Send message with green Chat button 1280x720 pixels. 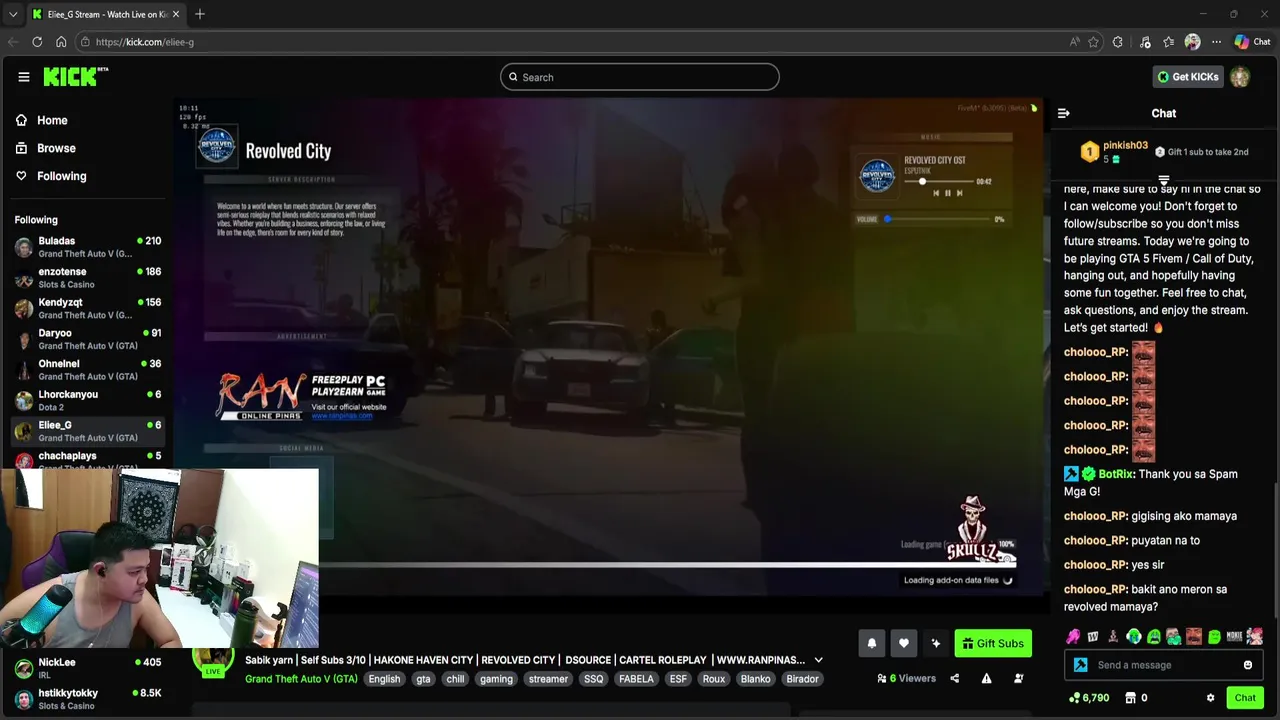[x=1245, y=698]
